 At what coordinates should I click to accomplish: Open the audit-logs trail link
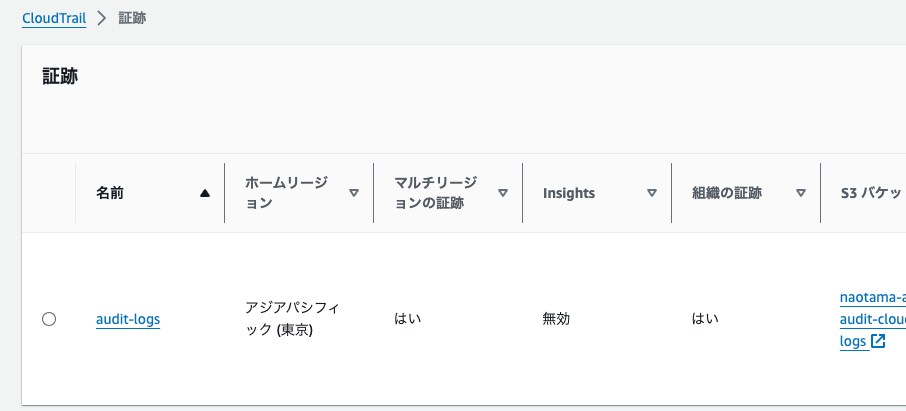click(128, 319)
